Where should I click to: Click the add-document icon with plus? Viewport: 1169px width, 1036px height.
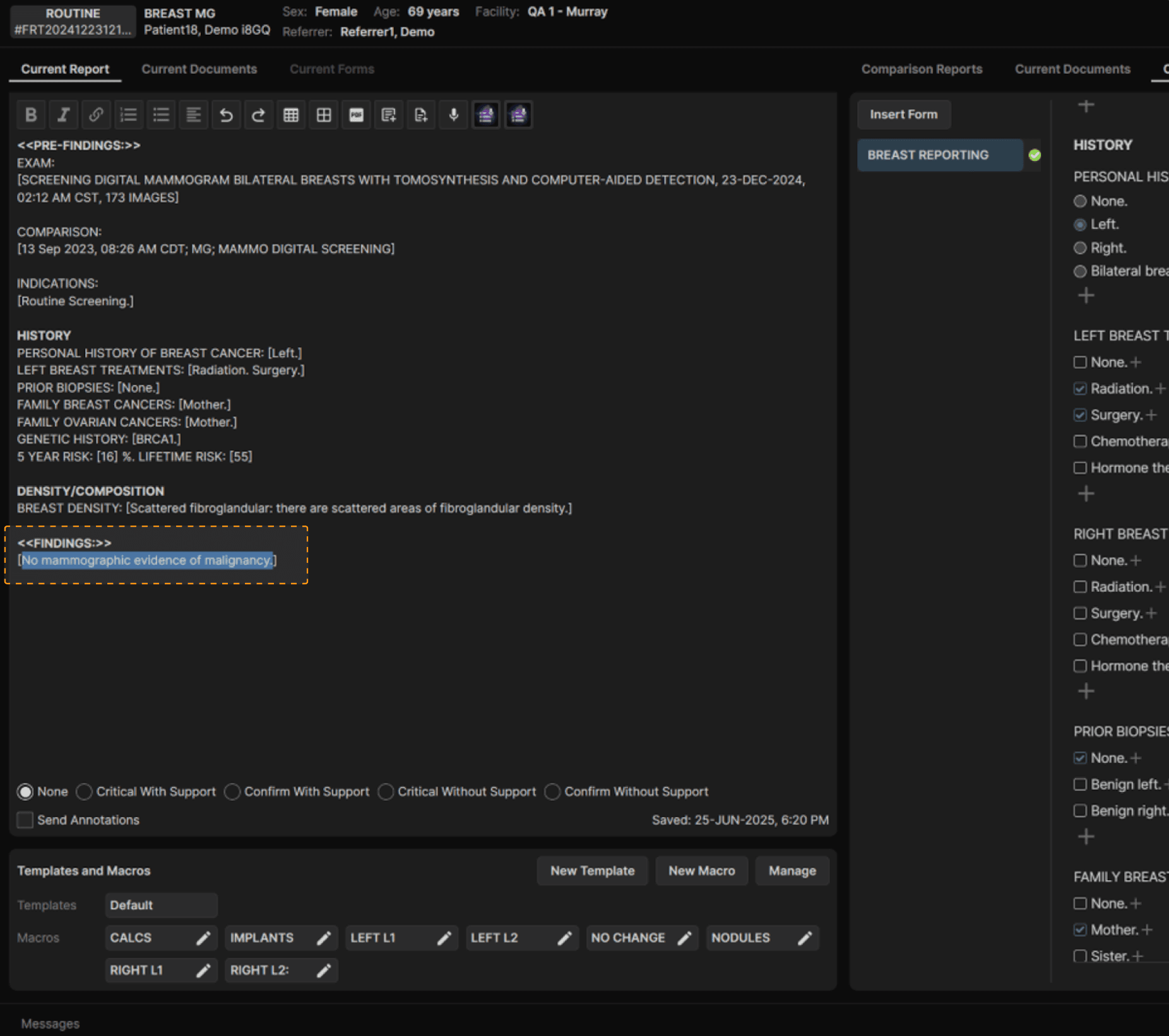coord(421,115)
